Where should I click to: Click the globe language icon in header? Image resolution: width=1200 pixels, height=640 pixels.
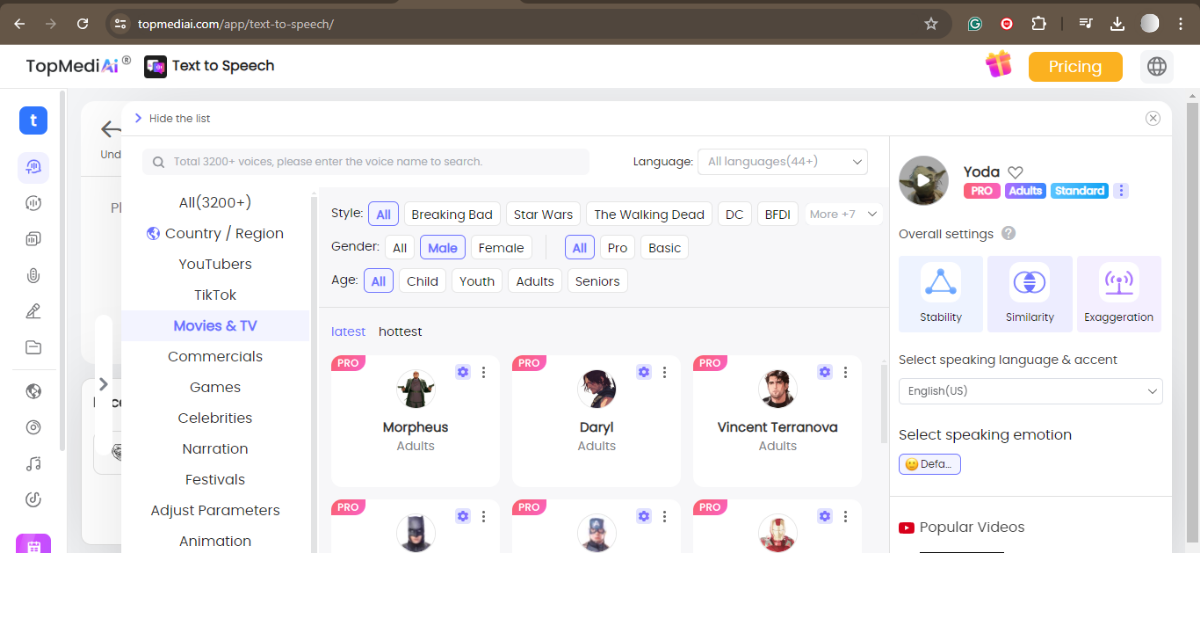[x=1157, y=66]
